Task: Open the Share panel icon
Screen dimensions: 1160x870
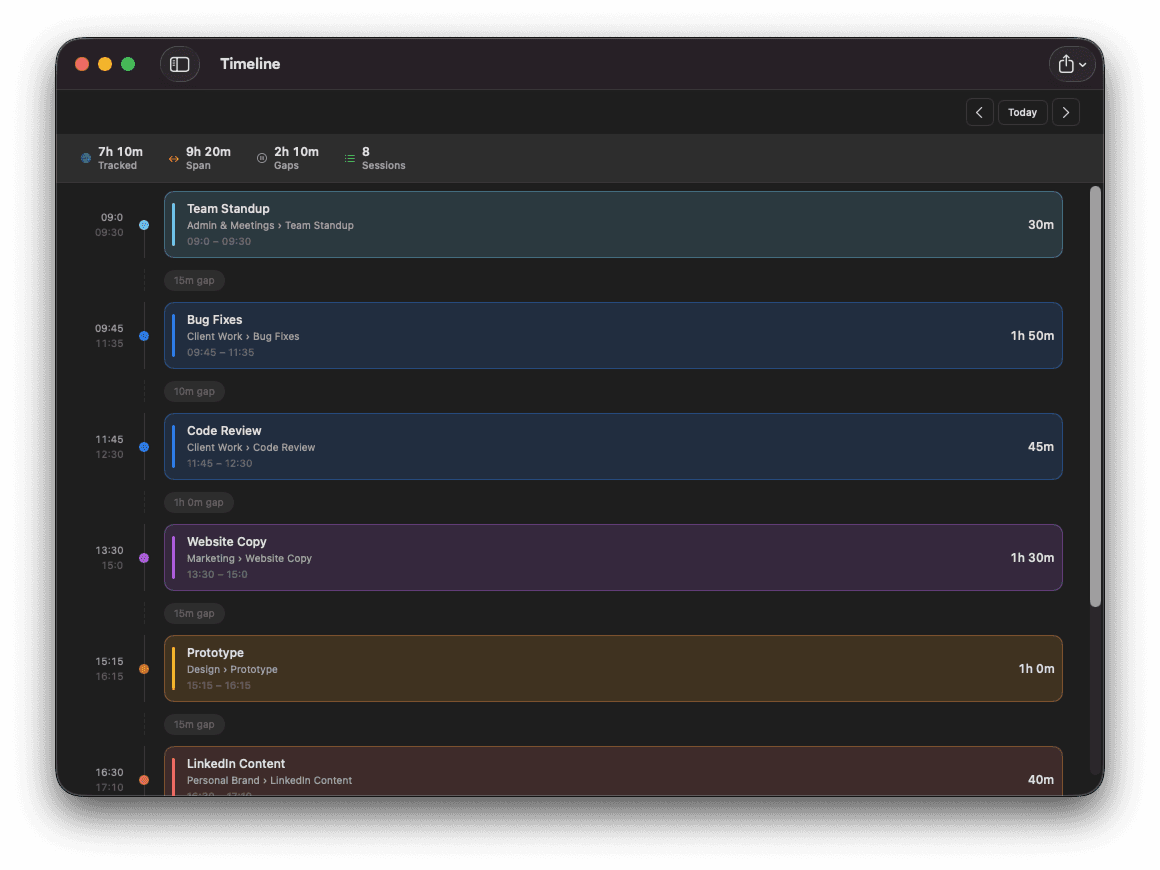Action: pyautogui.click(x=1066, y=63)
